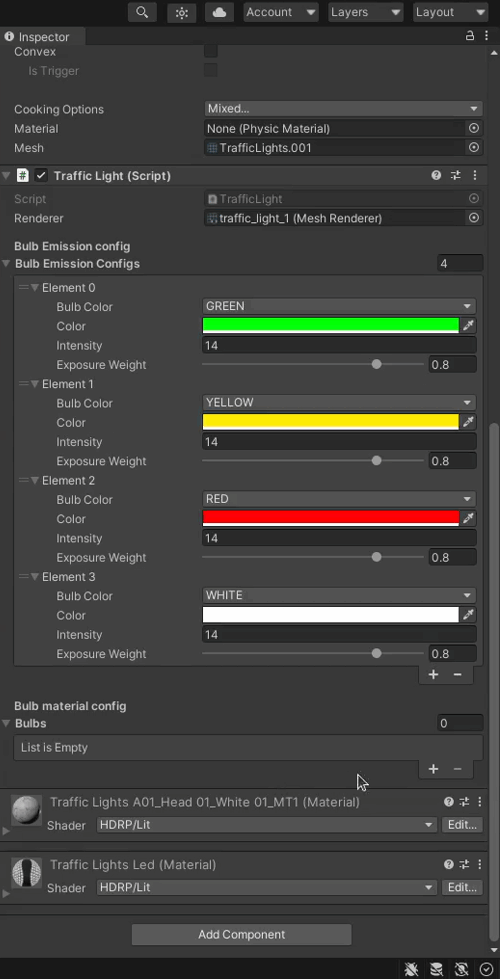Click the traffic_light_1 Mesh Renderer field
Screen dimensions: 500x979
(336, 218)
